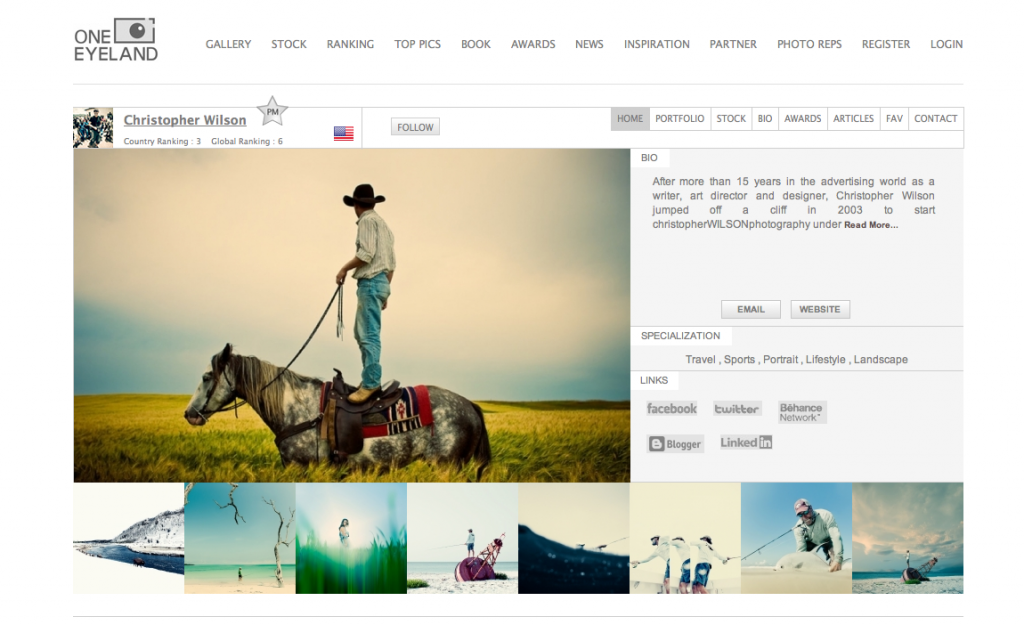Screen dimensions: 1024x625
Task: Click the Country Ranking : 3 text
Action: pyautogui.click(x=162, y=141)
